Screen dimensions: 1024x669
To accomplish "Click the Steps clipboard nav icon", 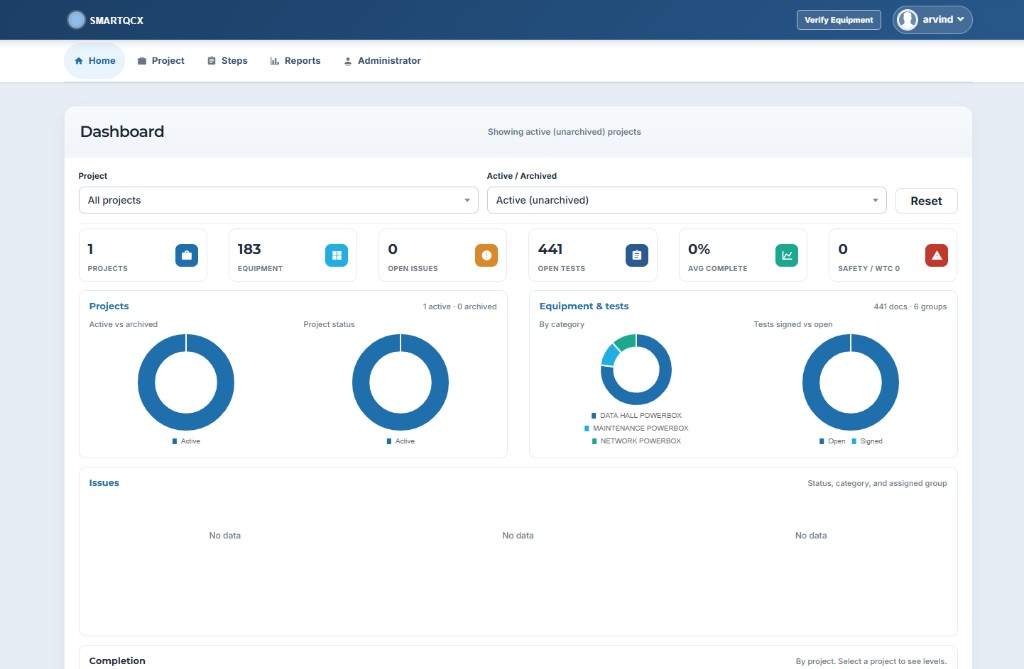I will pyautogui.click(x=212, y=61).
